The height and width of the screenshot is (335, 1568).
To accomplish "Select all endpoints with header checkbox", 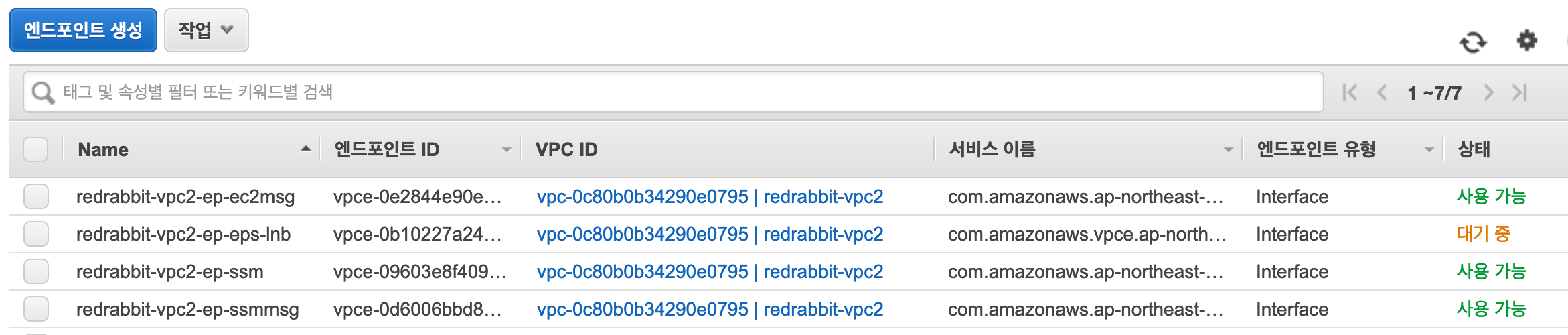I will click(x=35, y=149).
